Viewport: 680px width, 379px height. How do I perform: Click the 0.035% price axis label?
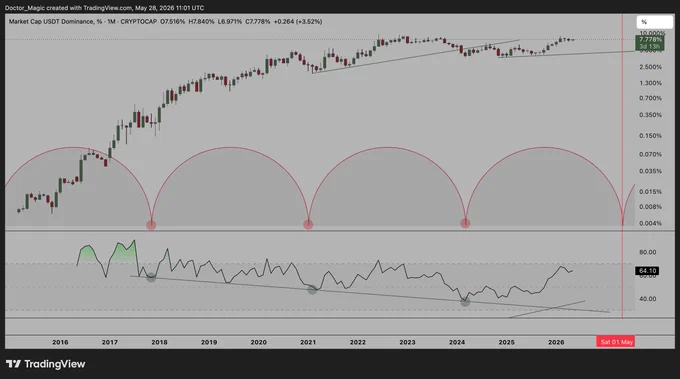[x=651, y=171]
